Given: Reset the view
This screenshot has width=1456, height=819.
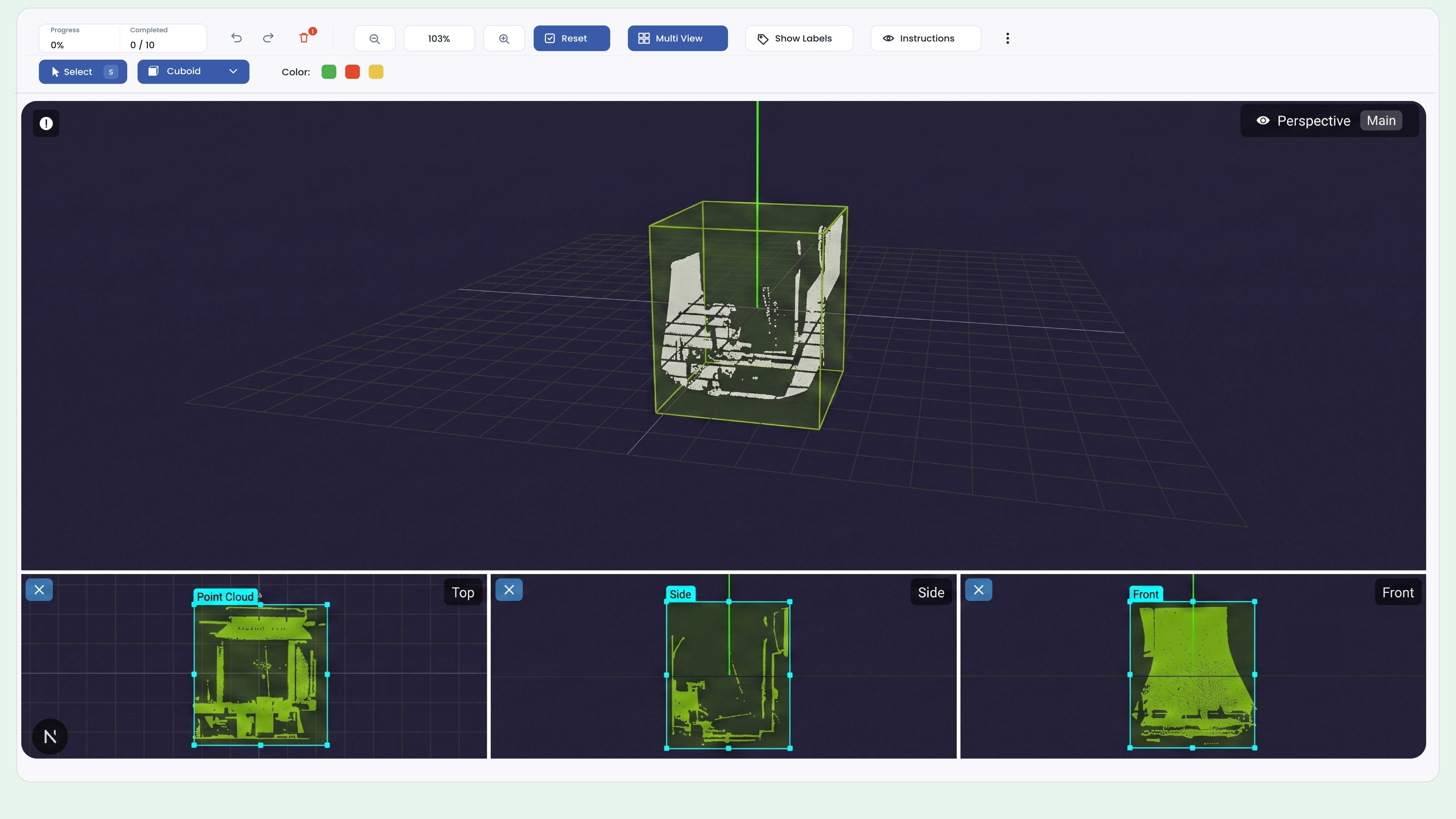Looking at the screenshot, I should click(x=571, y=38).
